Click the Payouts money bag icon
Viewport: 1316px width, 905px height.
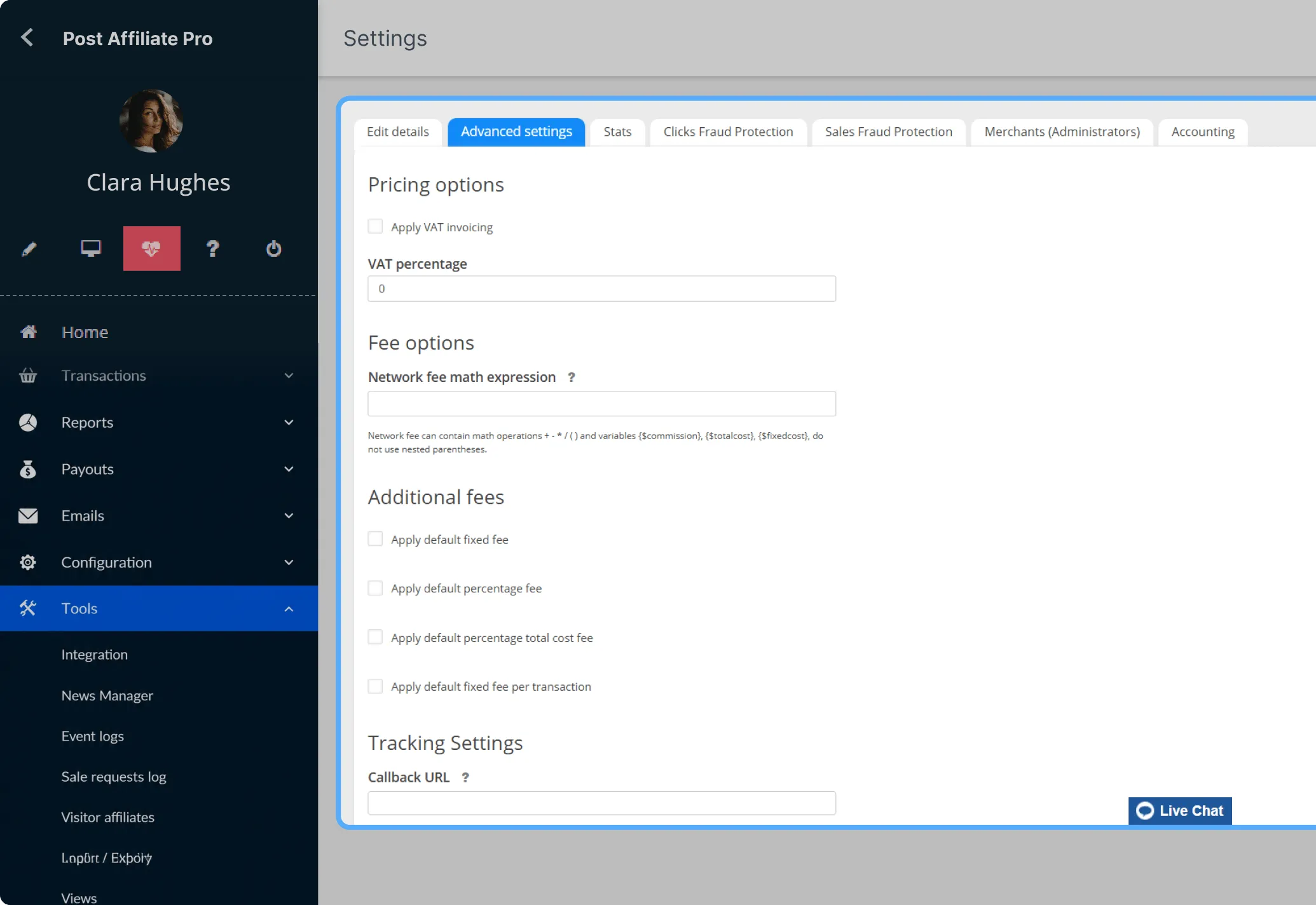28,469
